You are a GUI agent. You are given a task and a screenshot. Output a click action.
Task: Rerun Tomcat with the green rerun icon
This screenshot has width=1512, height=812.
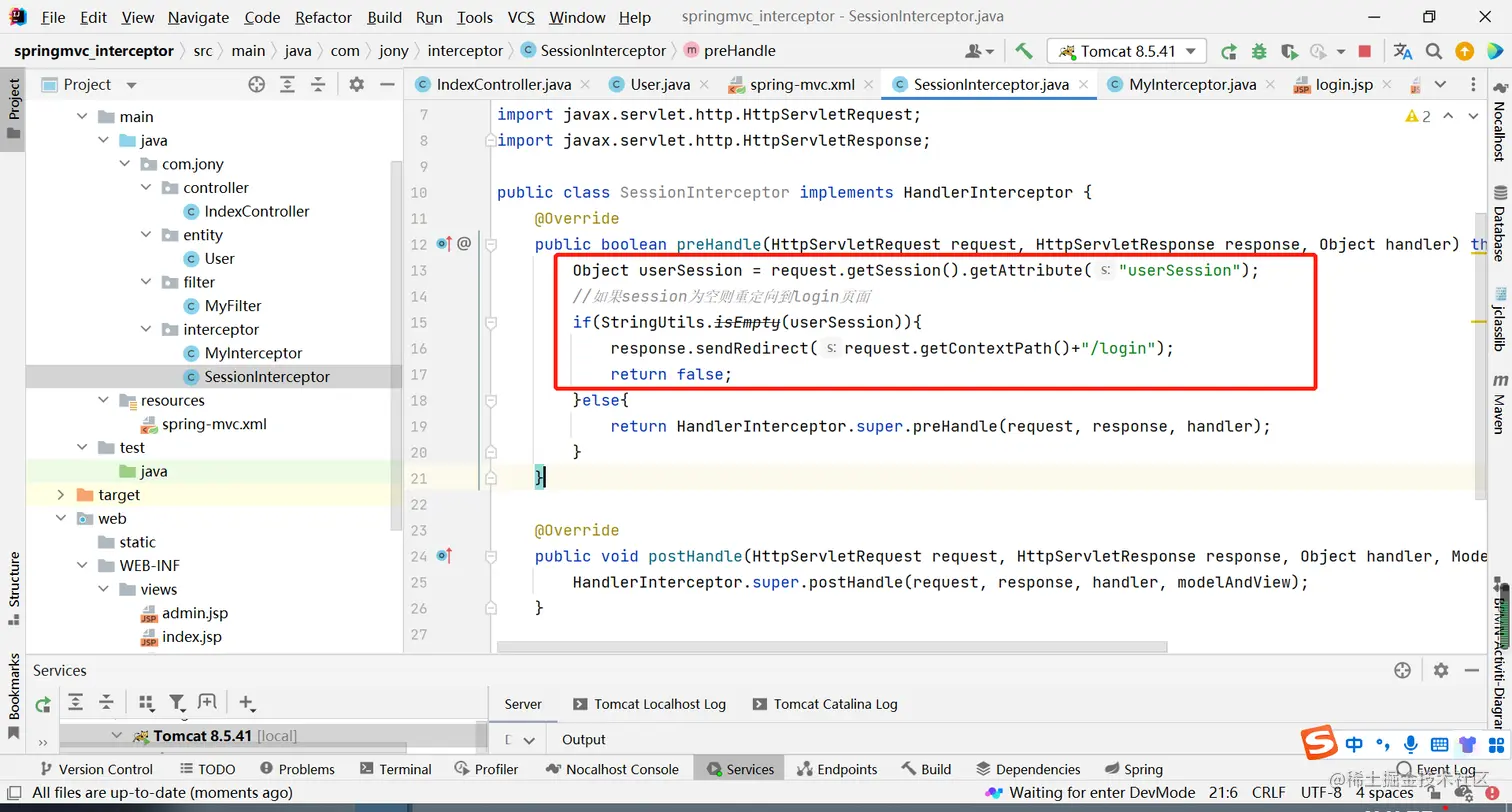pyautogui.click(x=1228, y=51)
